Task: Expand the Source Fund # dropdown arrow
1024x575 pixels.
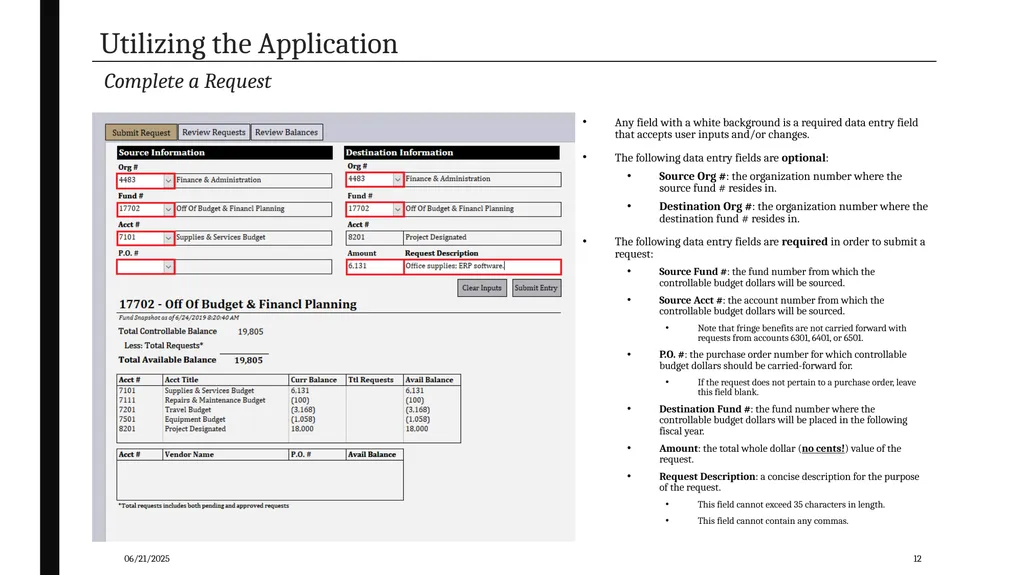Action: [x=168, y=209]
